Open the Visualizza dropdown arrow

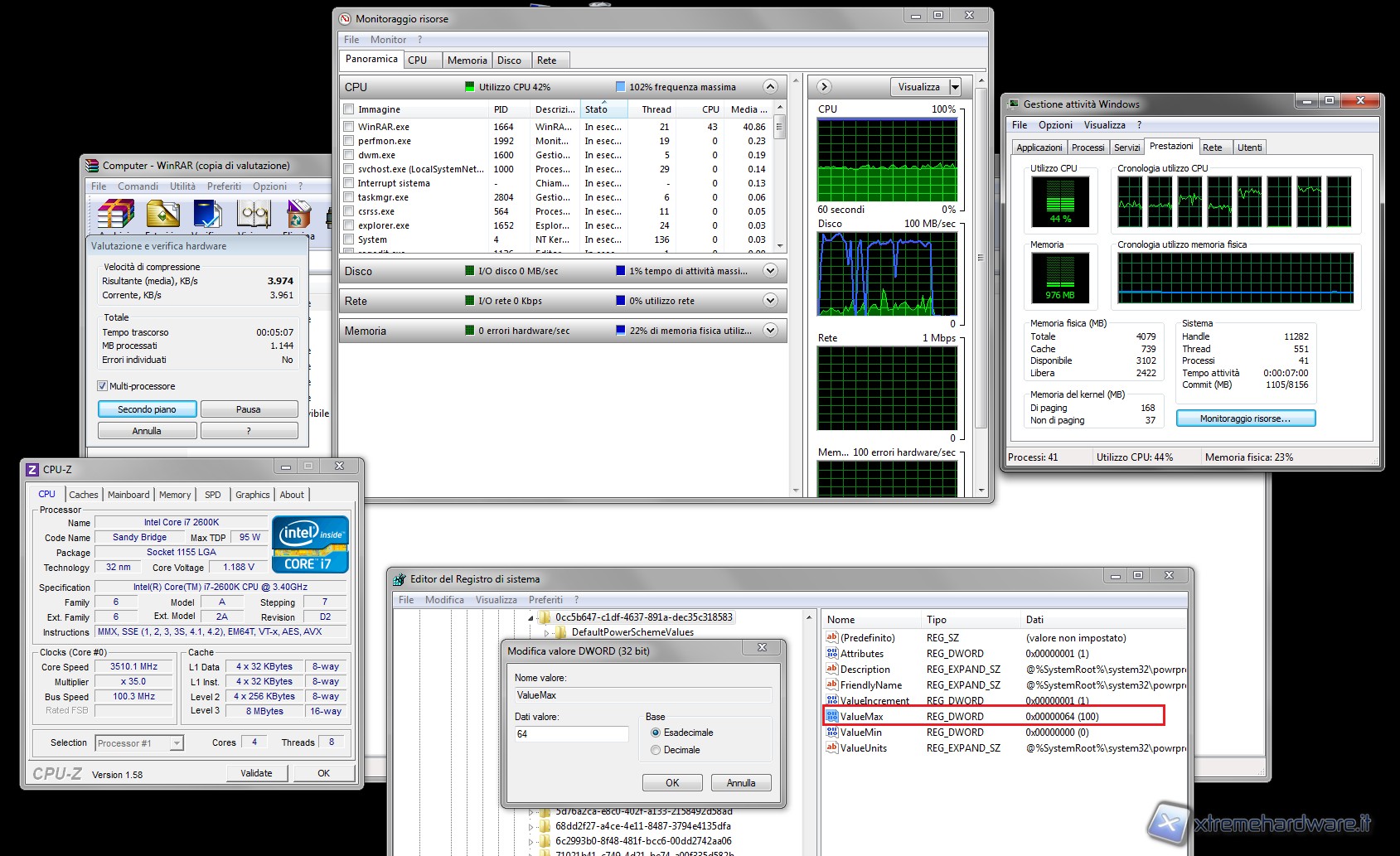tap(955, 87)
